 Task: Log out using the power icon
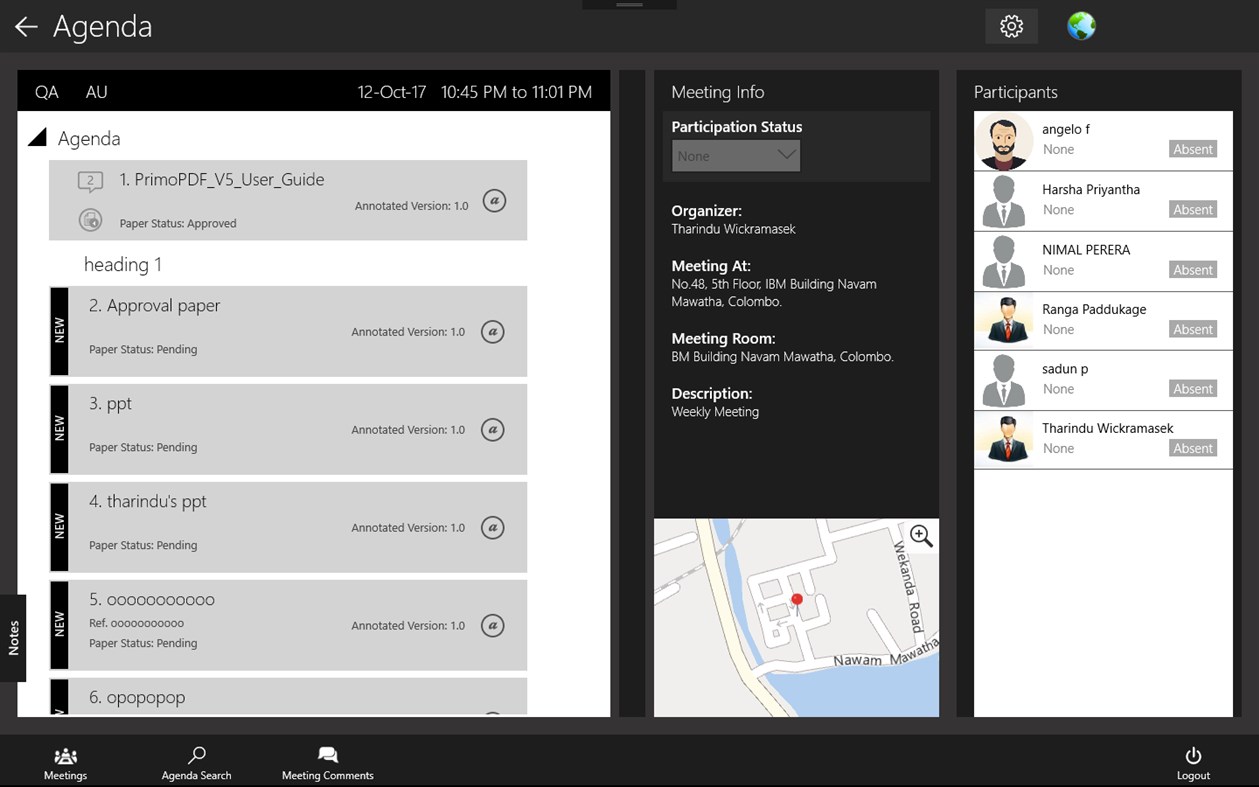pyautogui.click(x=1193, y=764)
